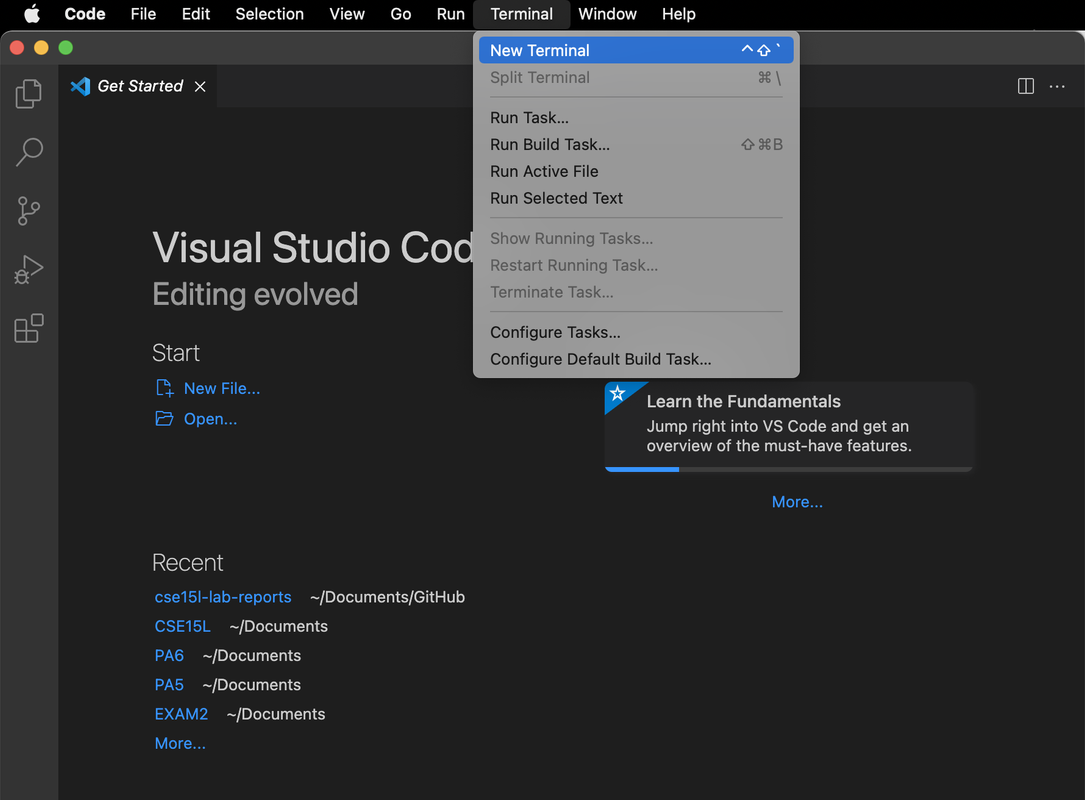Open the Source Control view icon

click(29, 211)
